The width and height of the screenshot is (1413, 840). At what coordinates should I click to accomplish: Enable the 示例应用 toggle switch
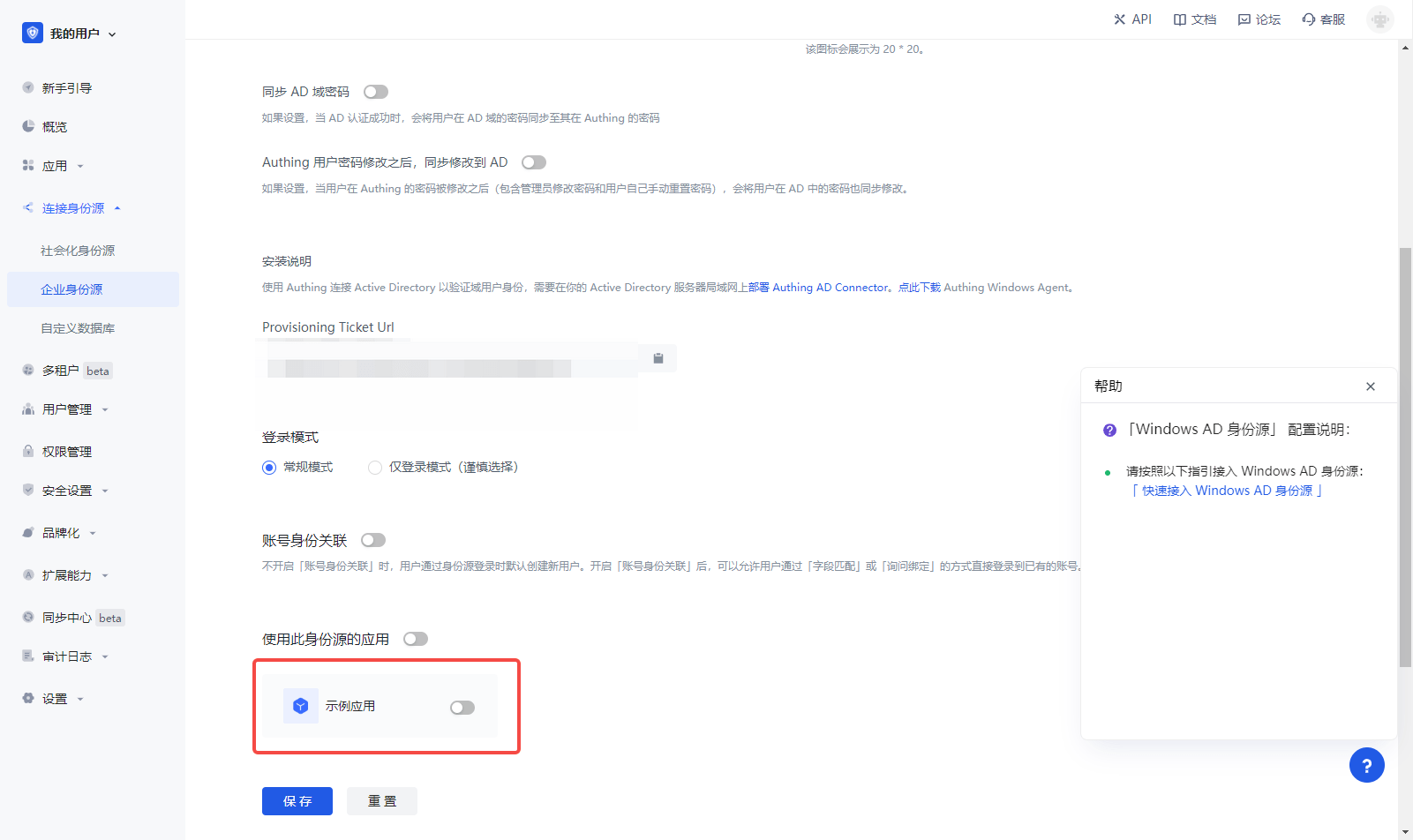click(462, 708)
